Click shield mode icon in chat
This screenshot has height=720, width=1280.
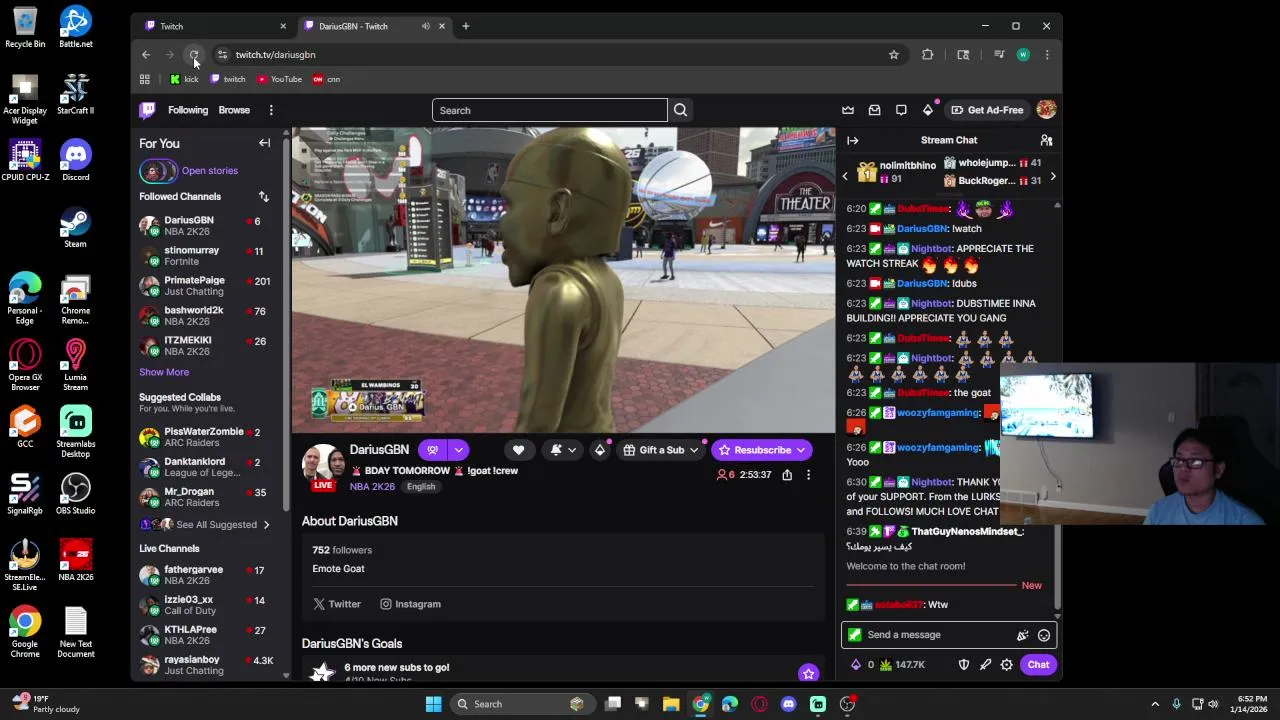tap(964, 665)
